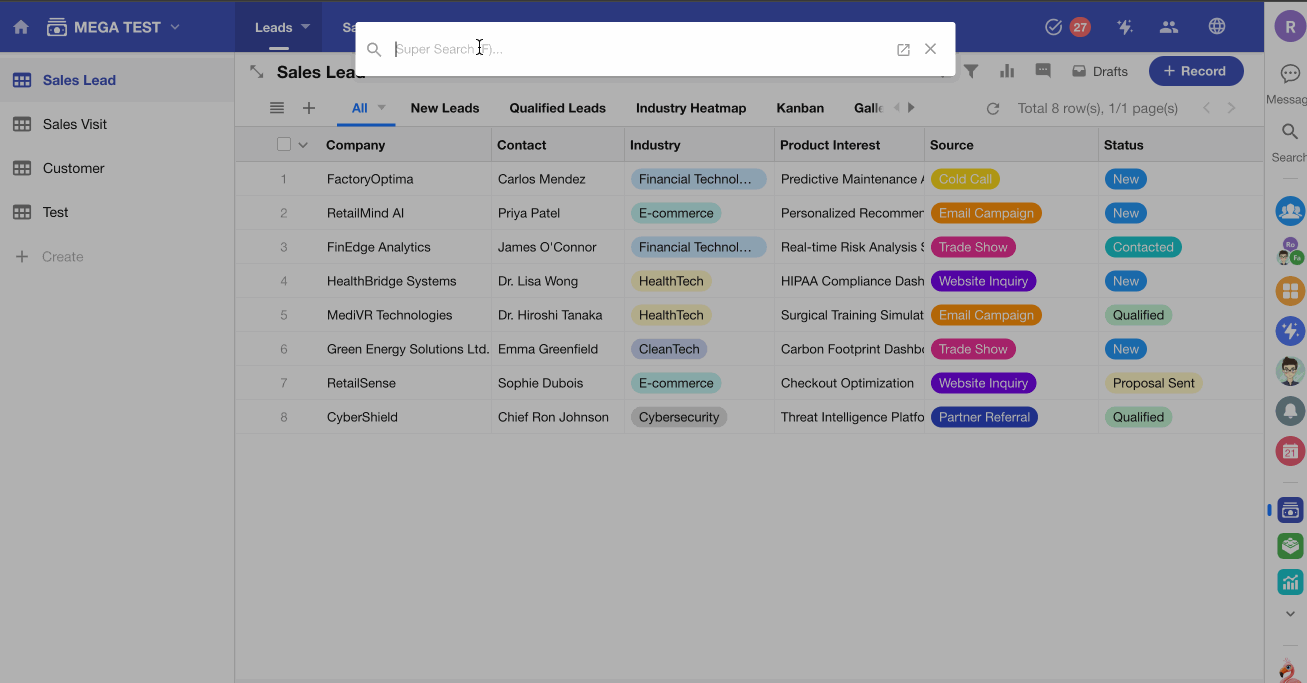Toggle the select-all rows checkbox

[x=284, y=145]
